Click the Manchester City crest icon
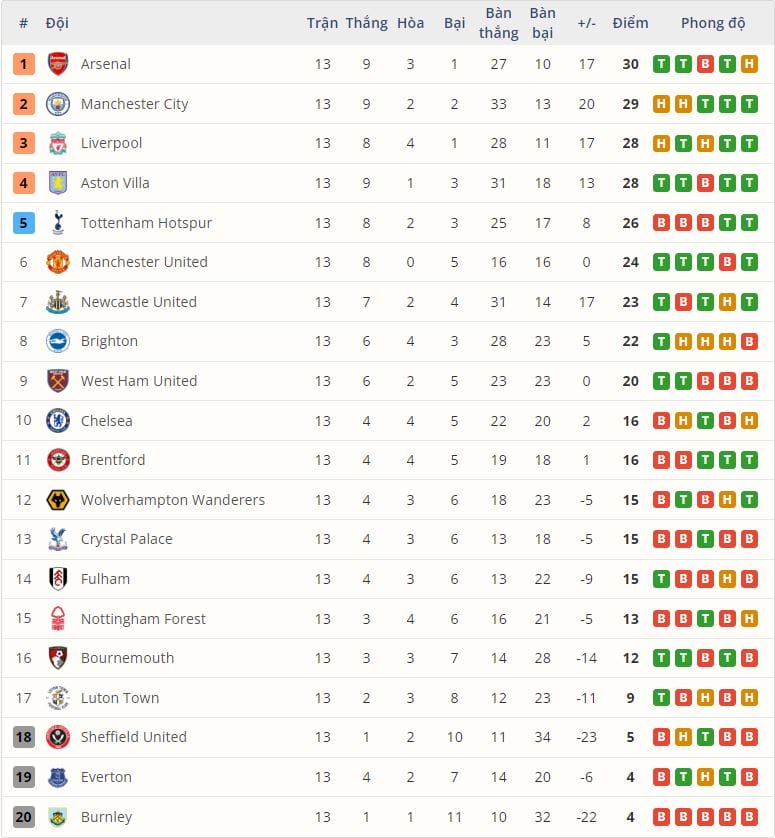This screenshot has height=838, width=775. click(x=58, y=104)
